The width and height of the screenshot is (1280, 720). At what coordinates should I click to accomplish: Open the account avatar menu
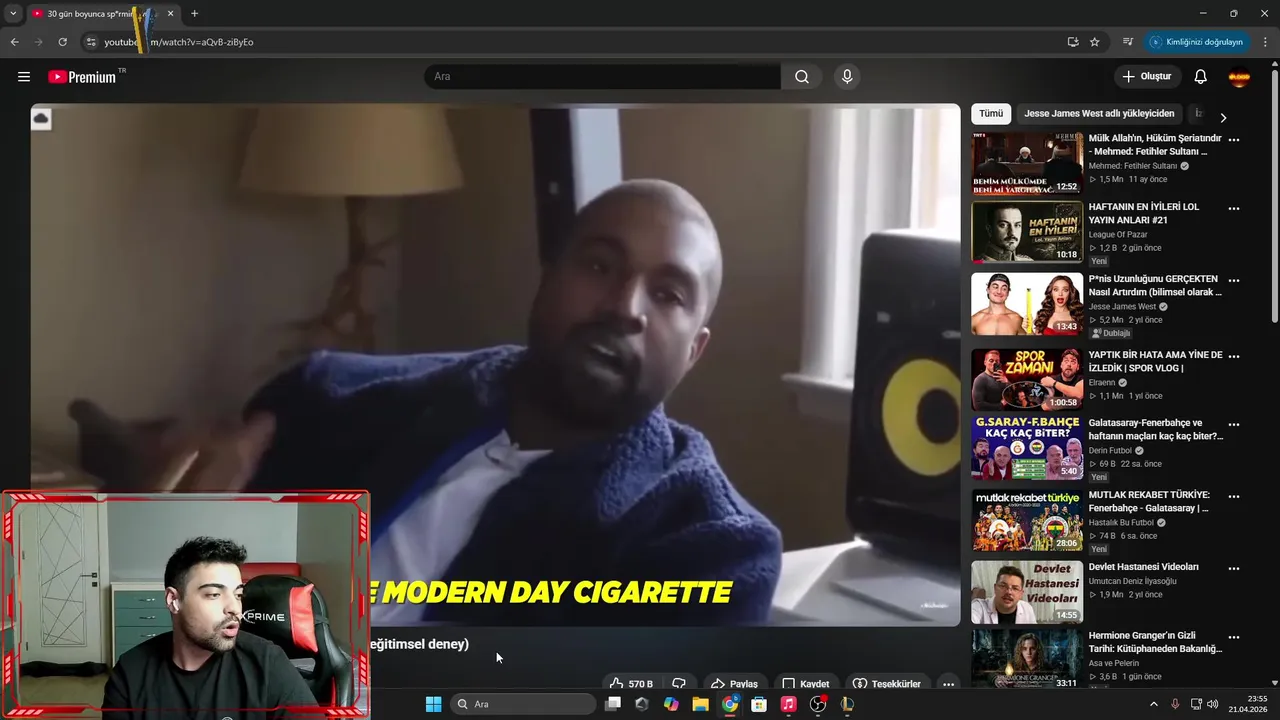[1239, 77]
